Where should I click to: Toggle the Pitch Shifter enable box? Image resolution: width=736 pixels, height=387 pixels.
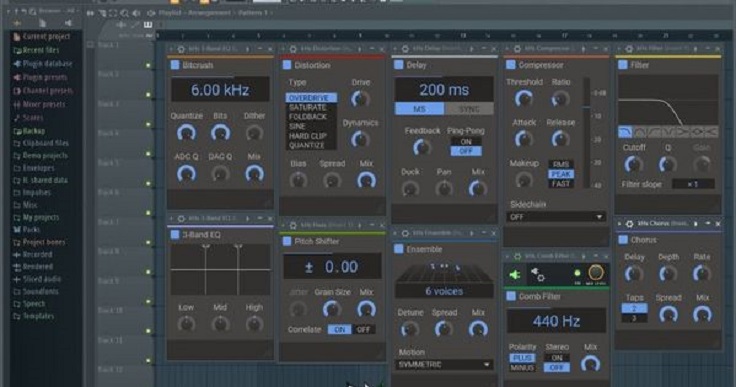[x=287, y=241]
